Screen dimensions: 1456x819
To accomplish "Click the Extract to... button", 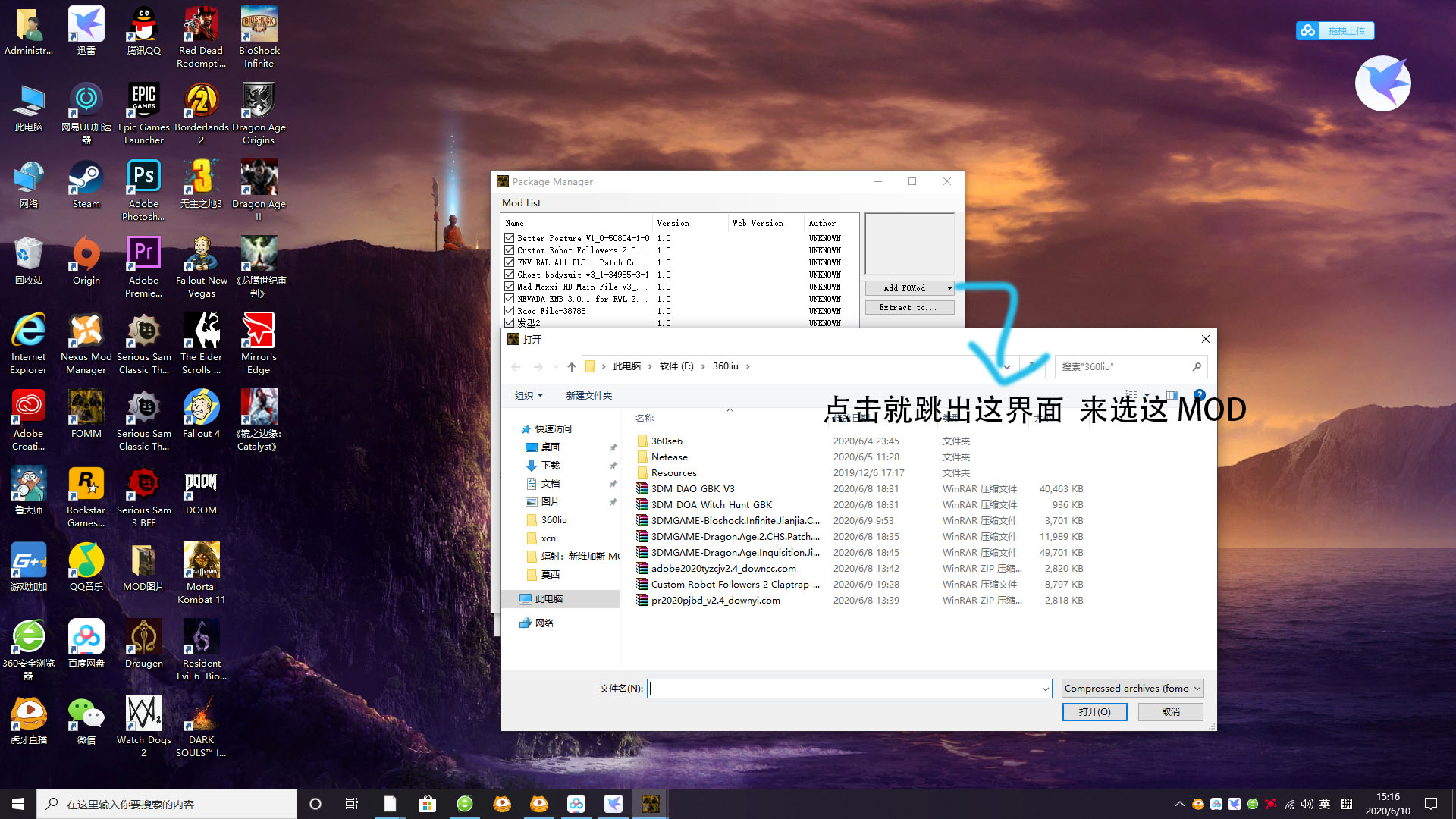I will click(x=908, y=308).
